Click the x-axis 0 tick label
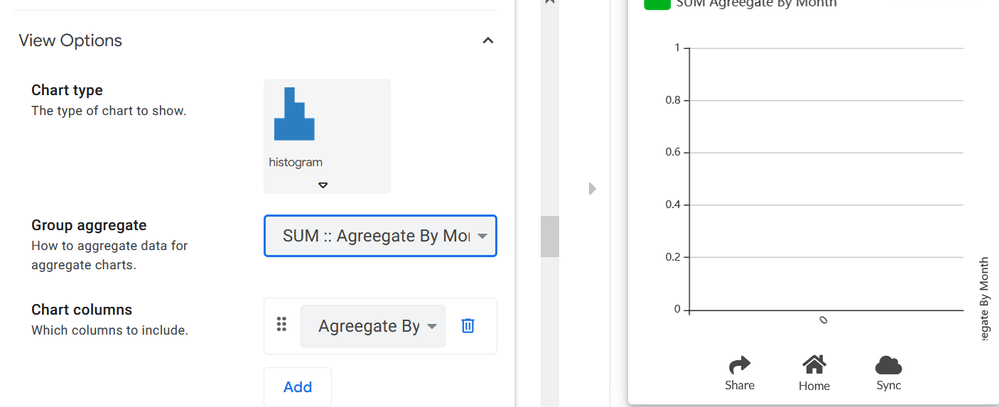 (823, 320)
